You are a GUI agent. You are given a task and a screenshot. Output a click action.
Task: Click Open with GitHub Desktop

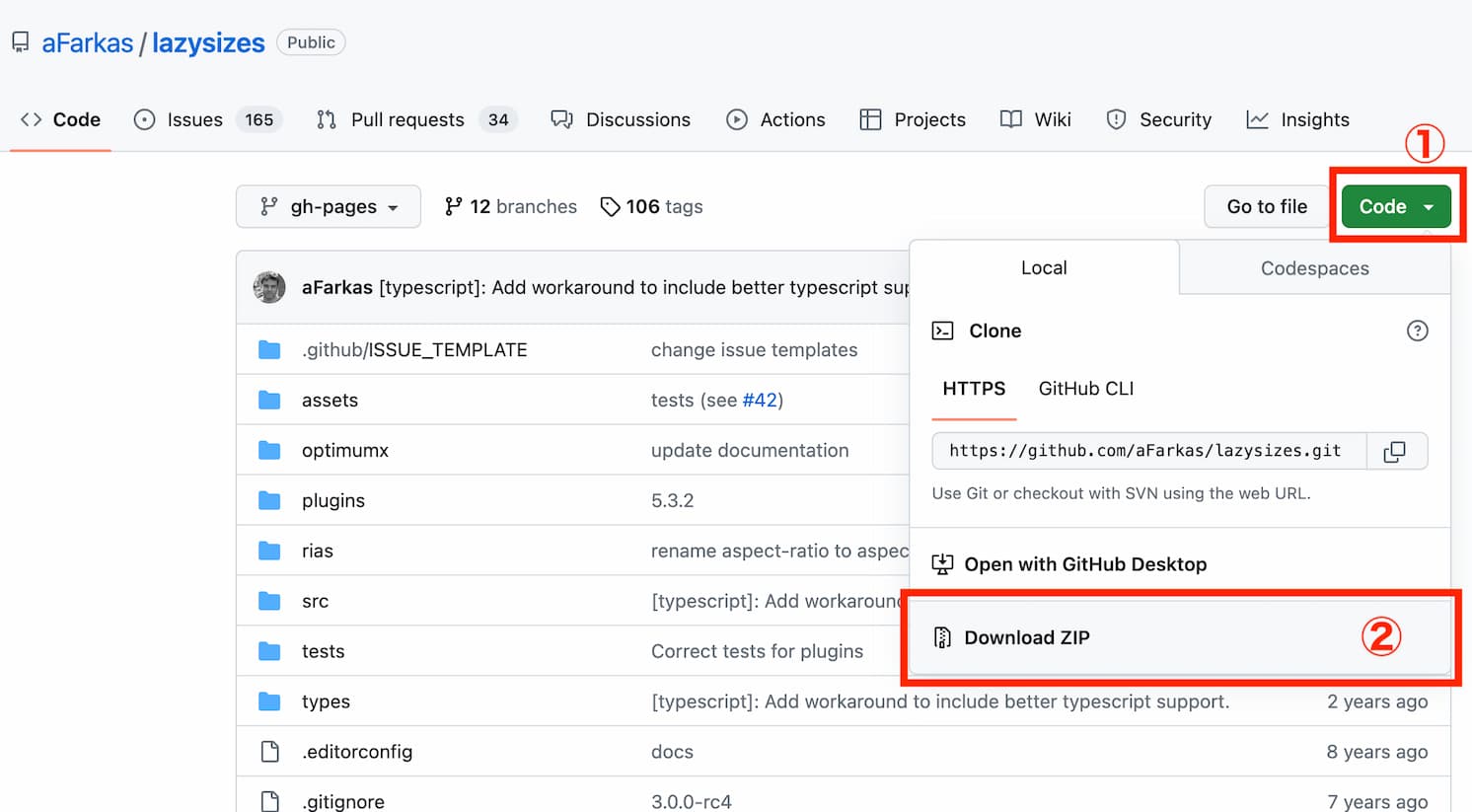tap(1085, 564)
